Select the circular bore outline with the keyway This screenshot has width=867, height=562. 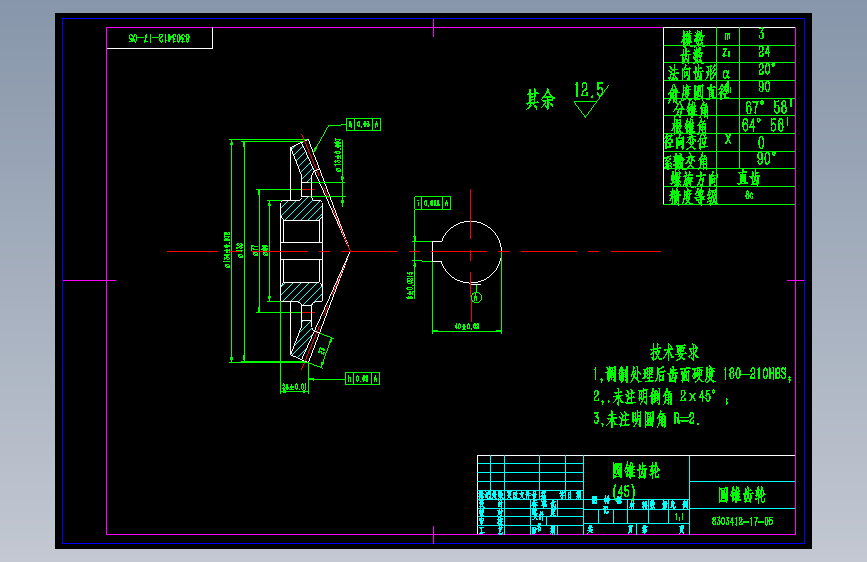tap(467, 252)
